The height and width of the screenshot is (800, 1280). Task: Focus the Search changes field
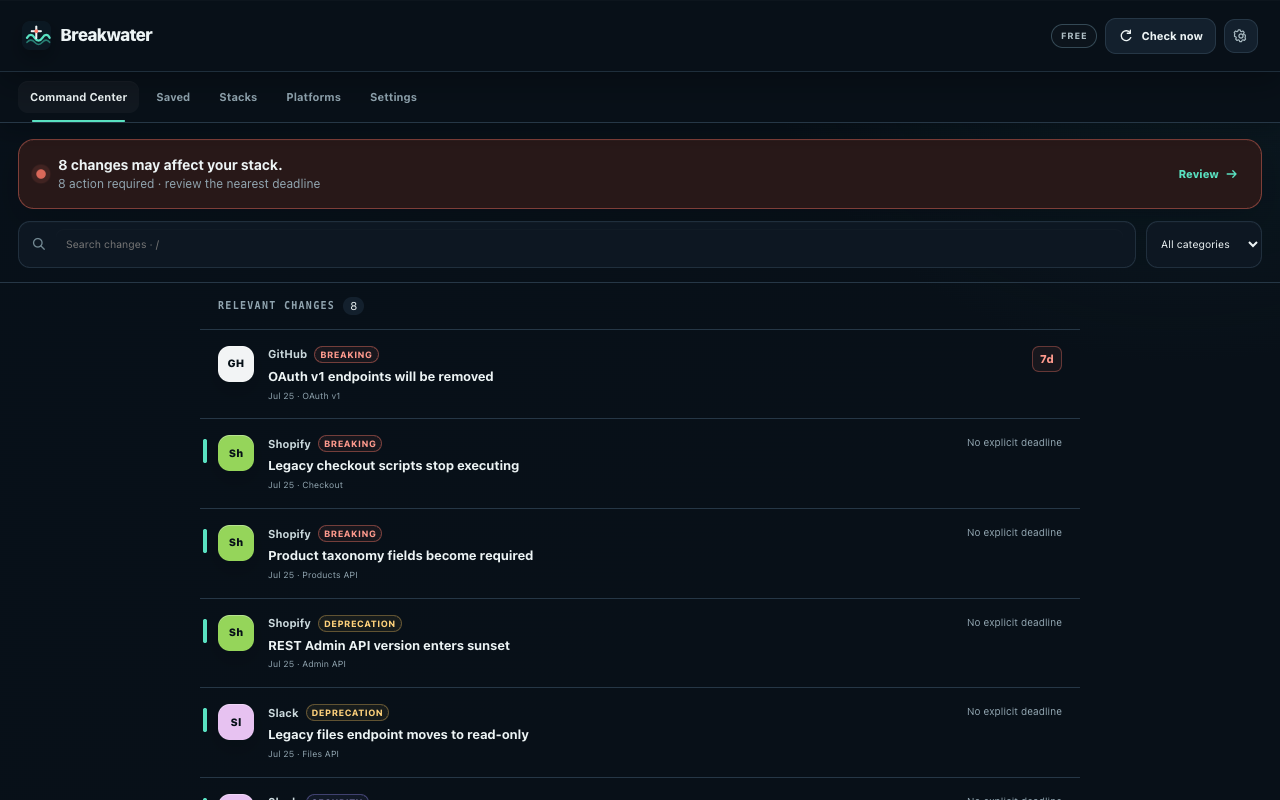[577, 244]
